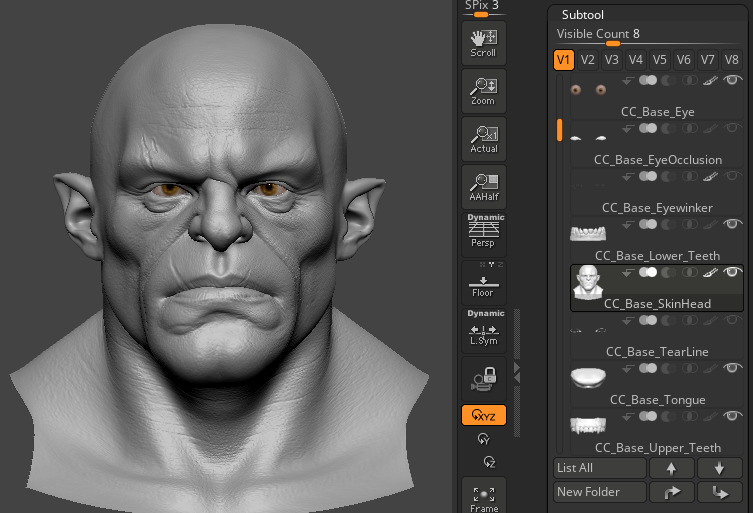Disable XYZ free rotation mode

pyautogui.click(x=484, y=415)
